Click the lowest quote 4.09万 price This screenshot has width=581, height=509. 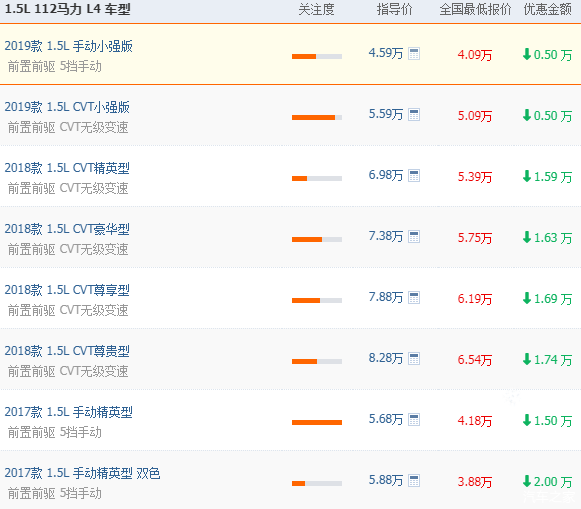tap(475, 55)
